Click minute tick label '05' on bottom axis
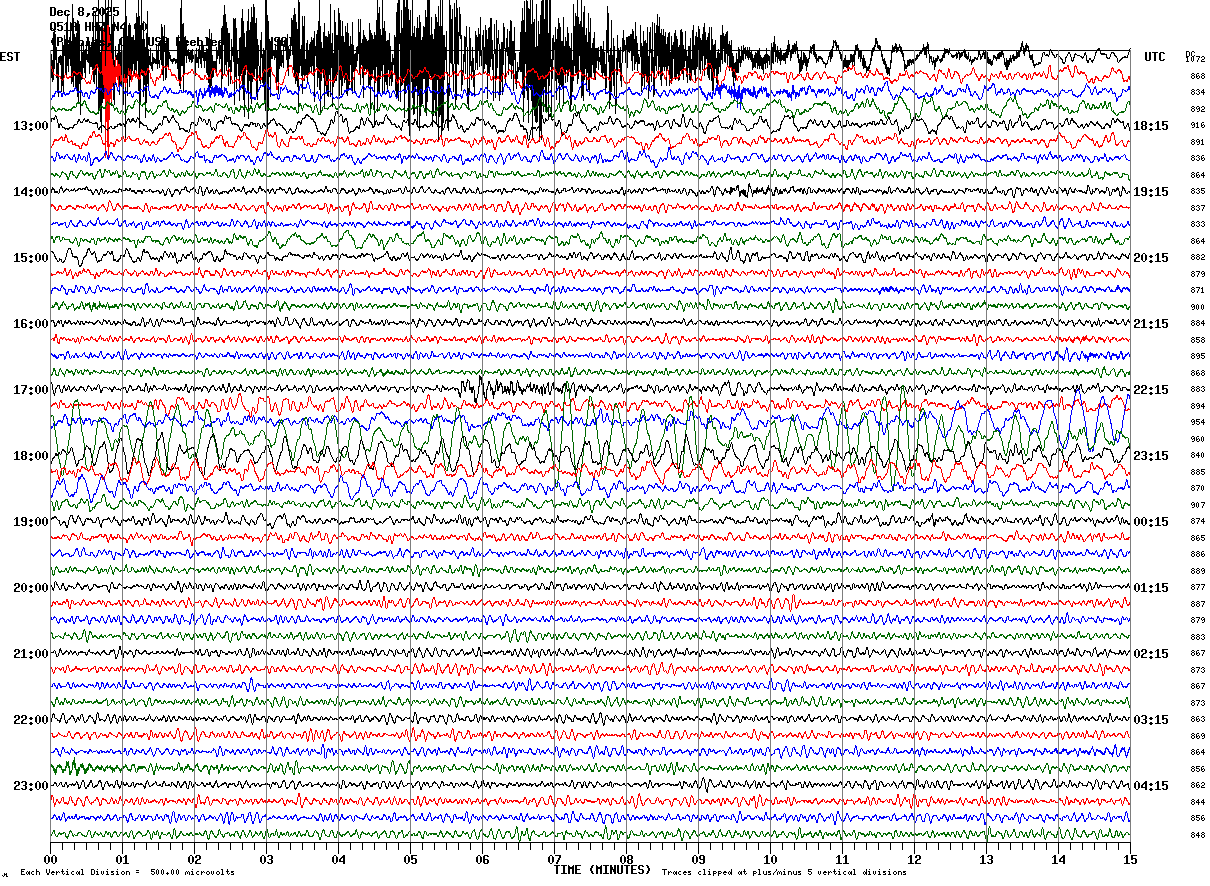This screenshot has height=886, width=1210. (x=410, y=859)
